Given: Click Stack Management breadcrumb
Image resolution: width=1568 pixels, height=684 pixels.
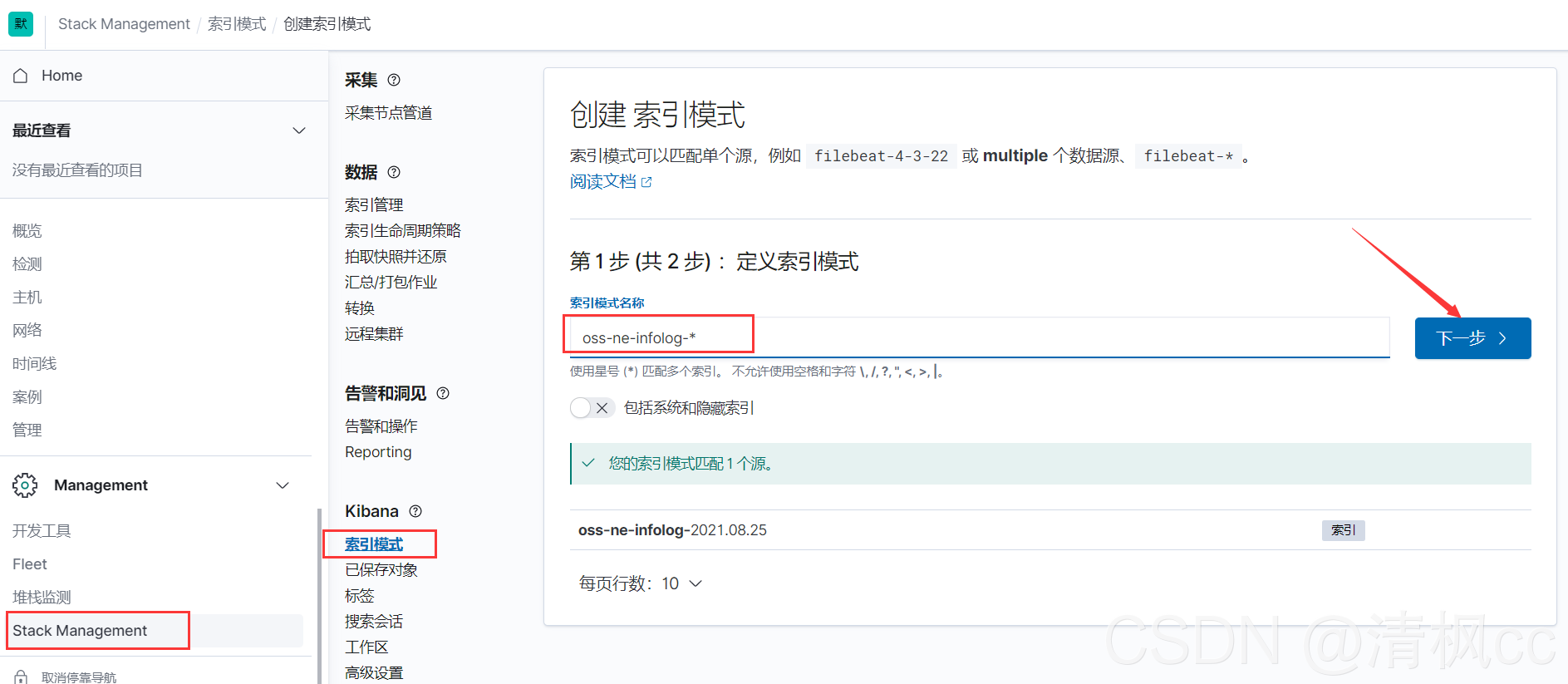Looking at the screenshot, I should [124, 24].
